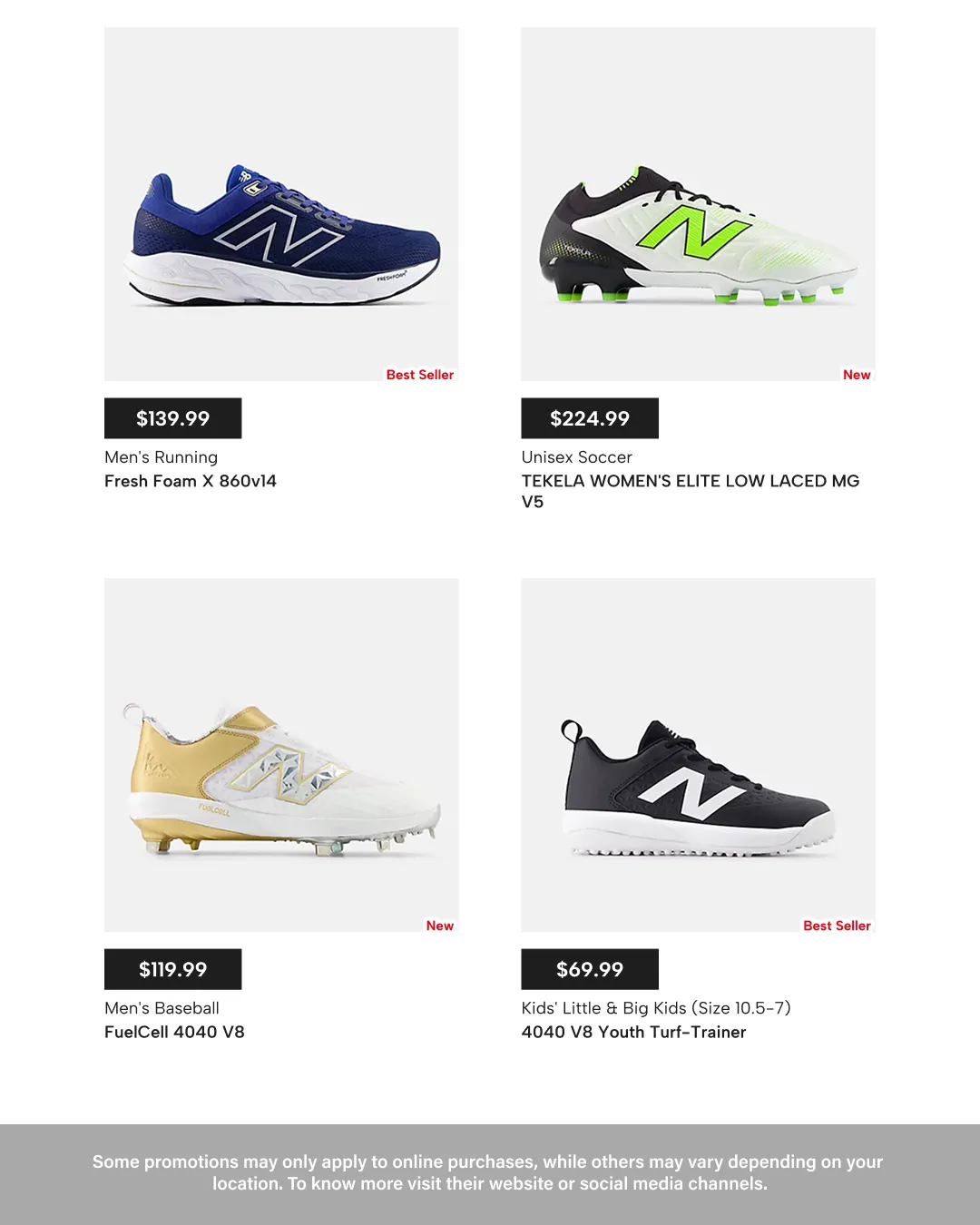
Task: Click the Best Seller badge on running shoe
Action: pos(420,375)
